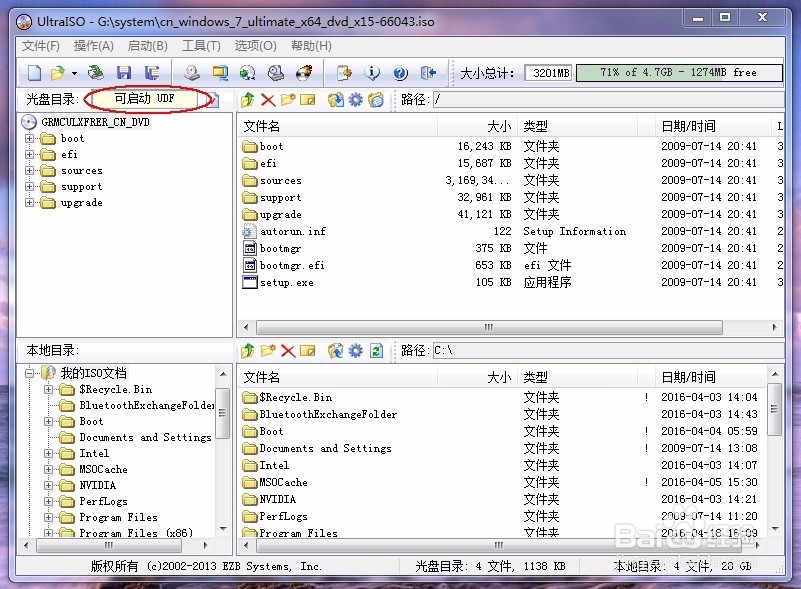Expand the efi folder in disc tree
Viewport: 801px width, 589px height.
30,154
